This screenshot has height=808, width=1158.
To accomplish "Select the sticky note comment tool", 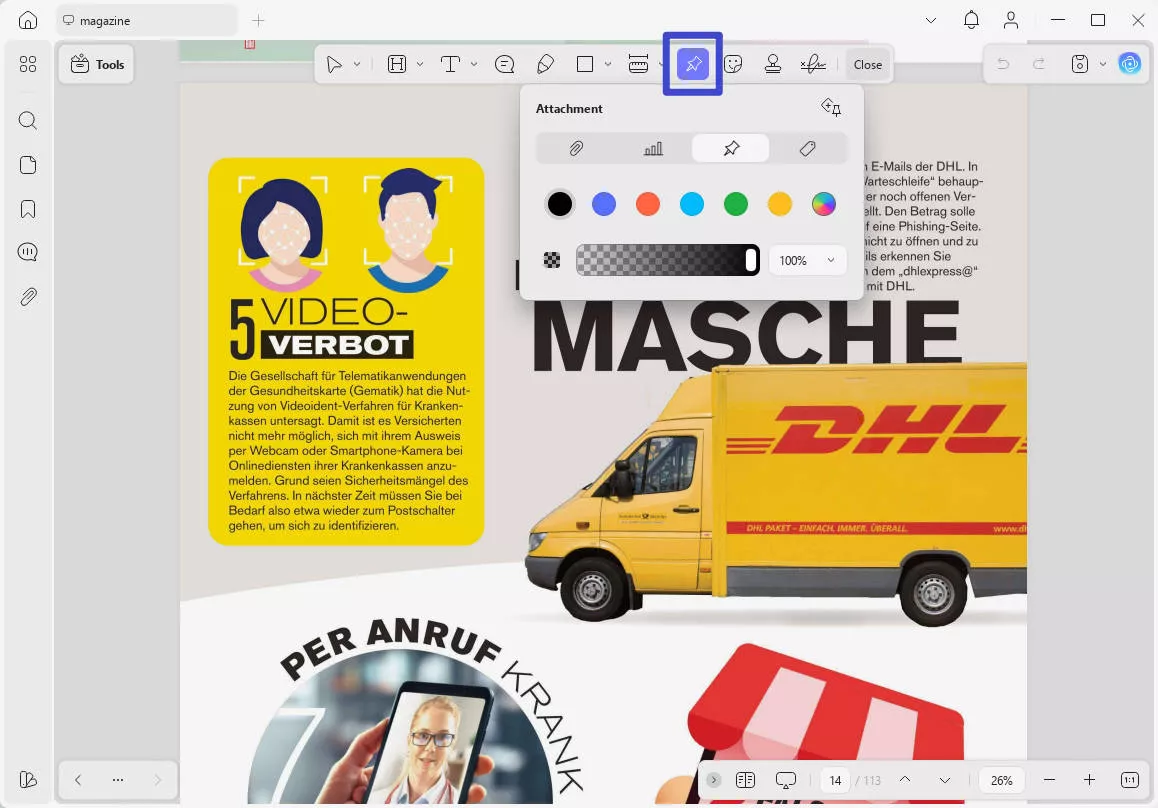I will coord(504,64).
